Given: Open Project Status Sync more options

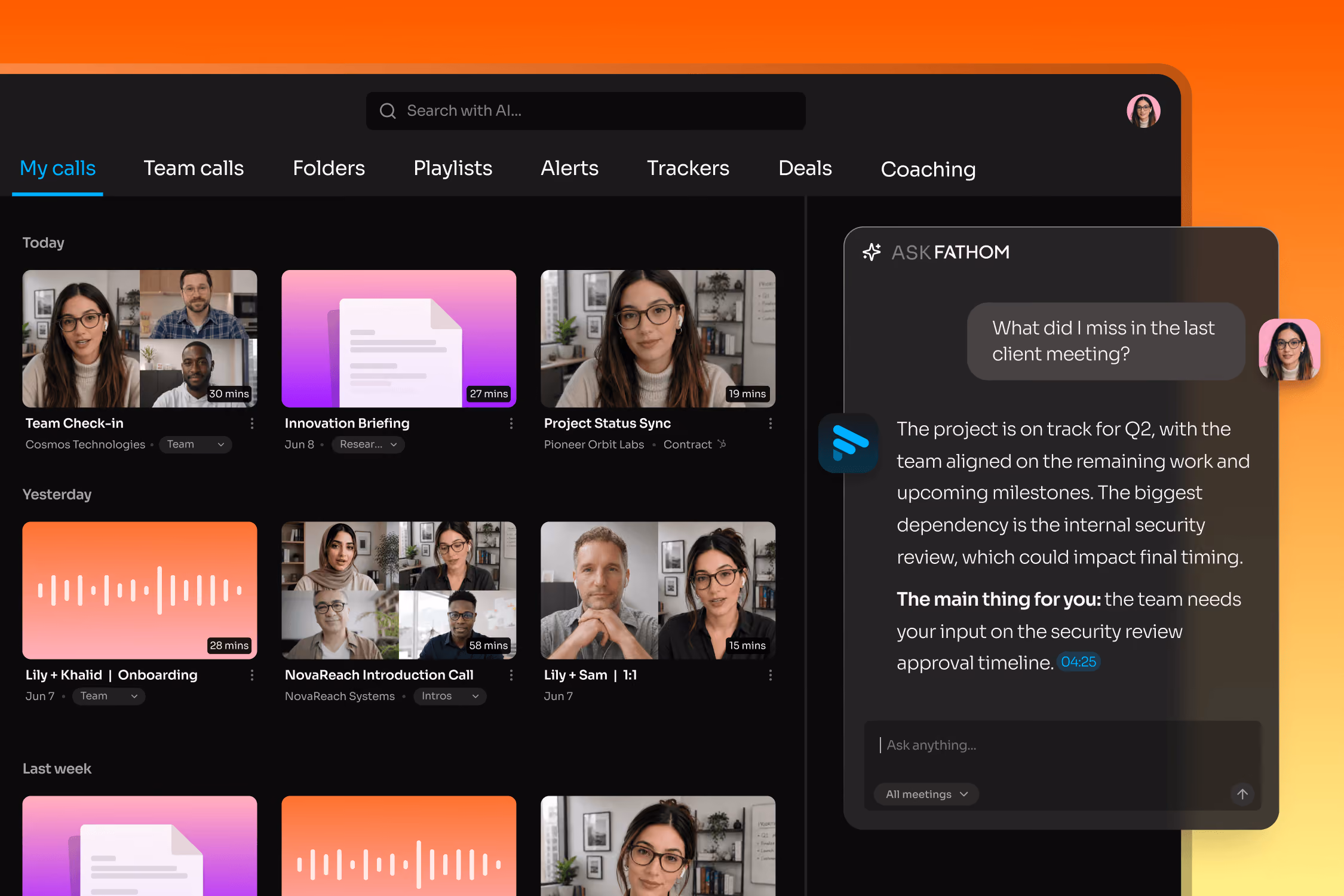Looking at the screenshot, I should click(771, 424).
